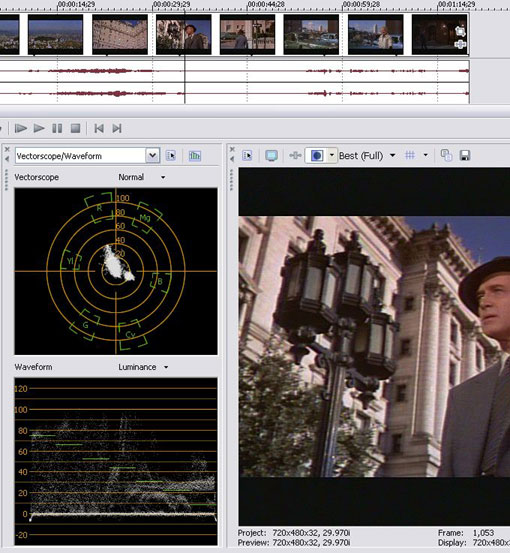The height and width of the screenshot is (553, 510).
Task: Open Vectorscope Normal mode dropdown
Action: [163, 177]
